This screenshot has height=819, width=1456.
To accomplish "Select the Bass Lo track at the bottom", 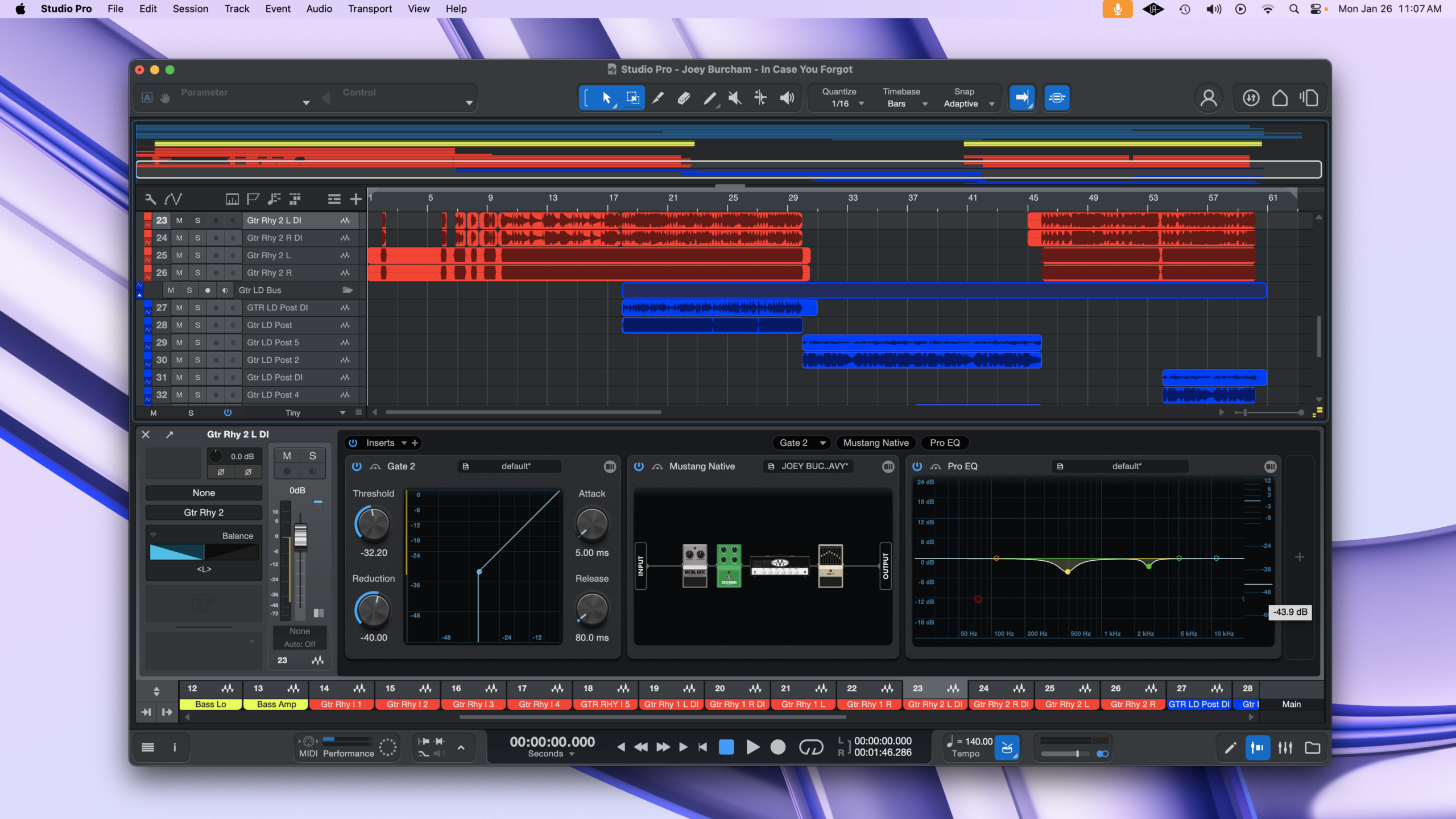I will click(x=210, y=704).
